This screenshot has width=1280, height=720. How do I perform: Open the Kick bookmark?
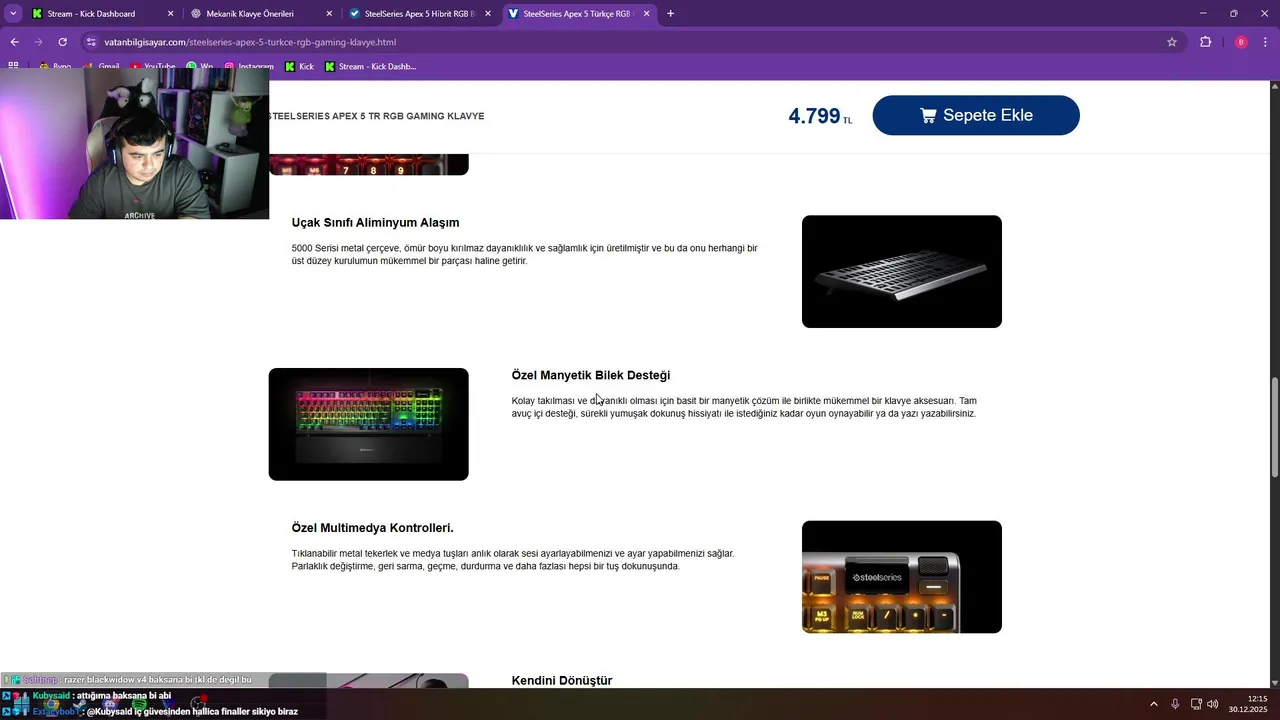299,66
